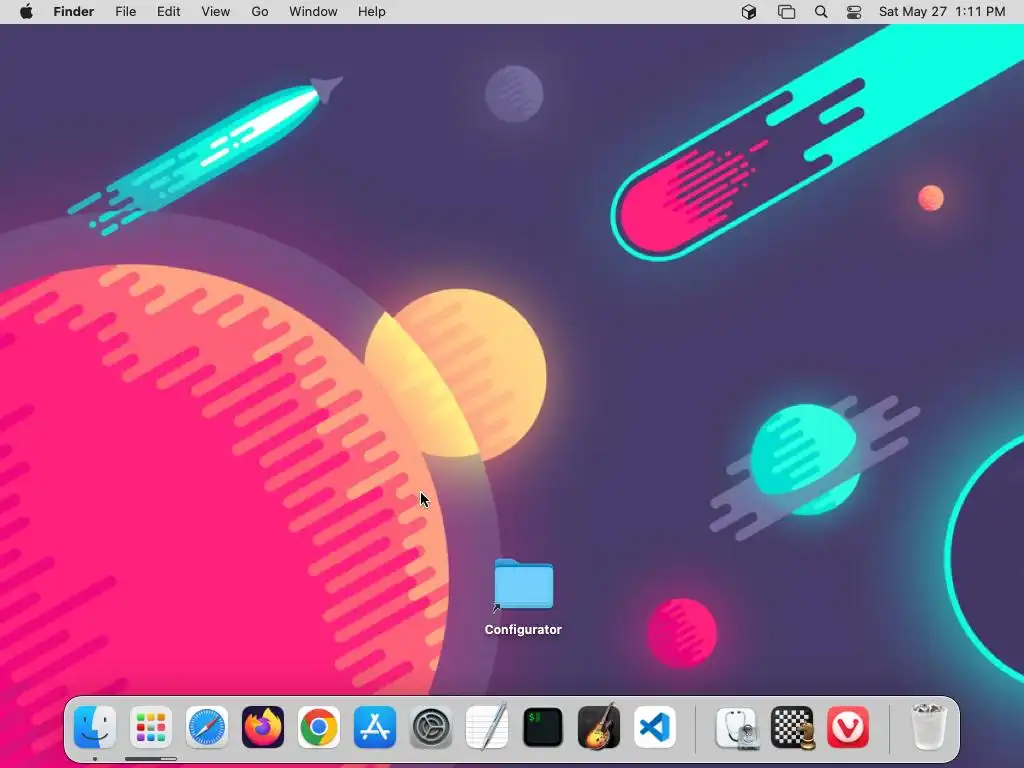This screenshot has width=1024, height=768.
Task: Open the View menu
Action: tap(216, 12)
